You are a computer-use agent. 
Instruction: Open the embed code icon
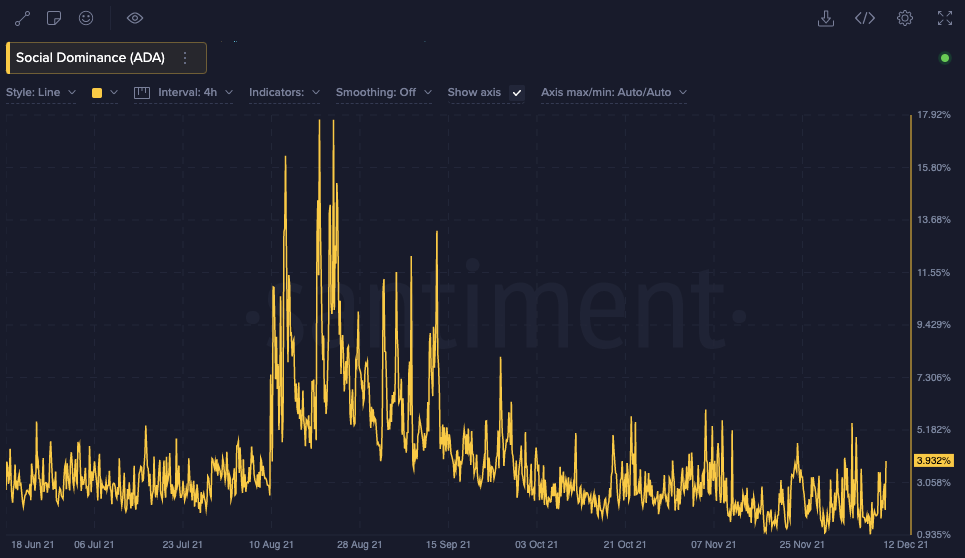865,18
